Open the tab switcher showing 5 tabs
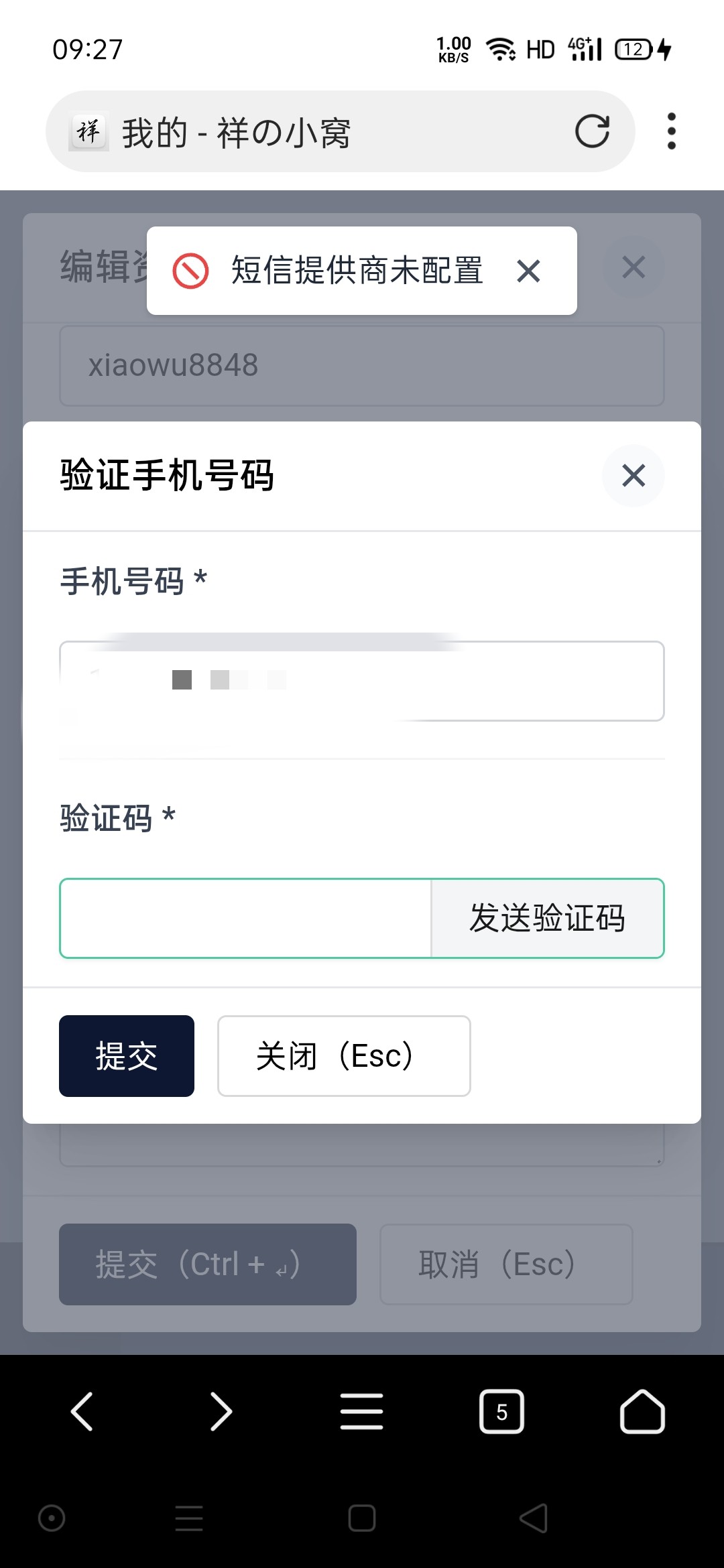The image size is (724, 1568). (x=501, y=1411)
